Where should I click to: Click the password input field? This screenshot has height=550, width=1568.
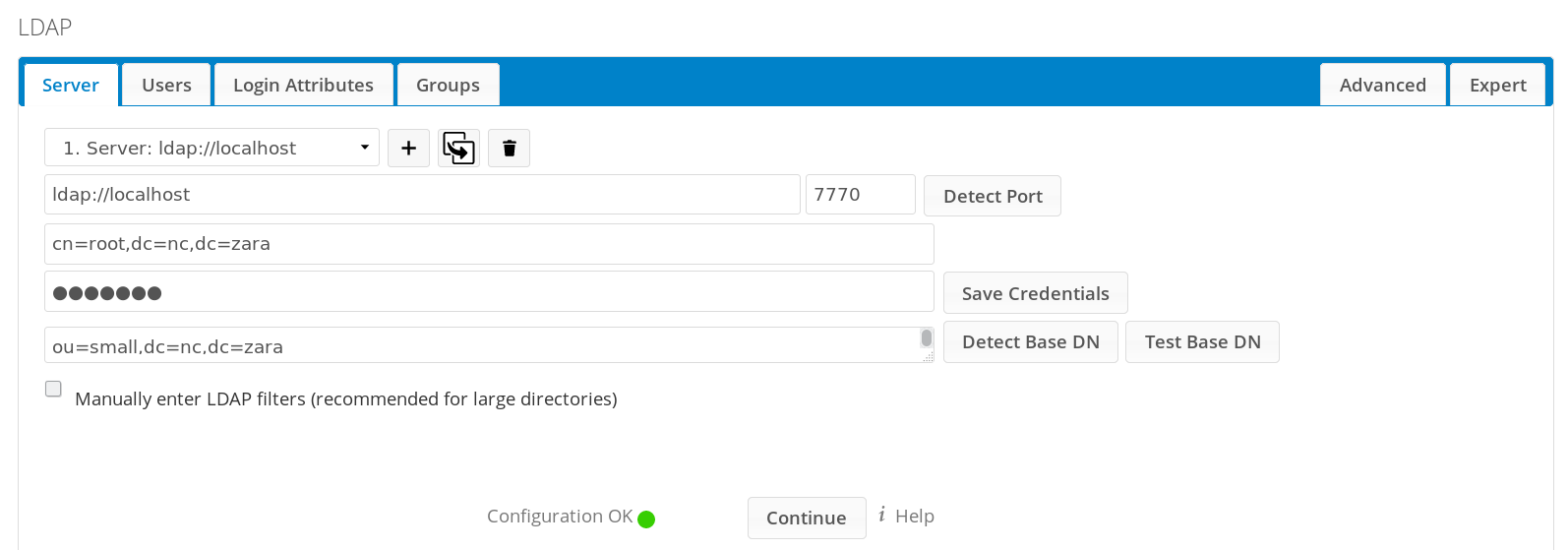[x=489, y=292]
